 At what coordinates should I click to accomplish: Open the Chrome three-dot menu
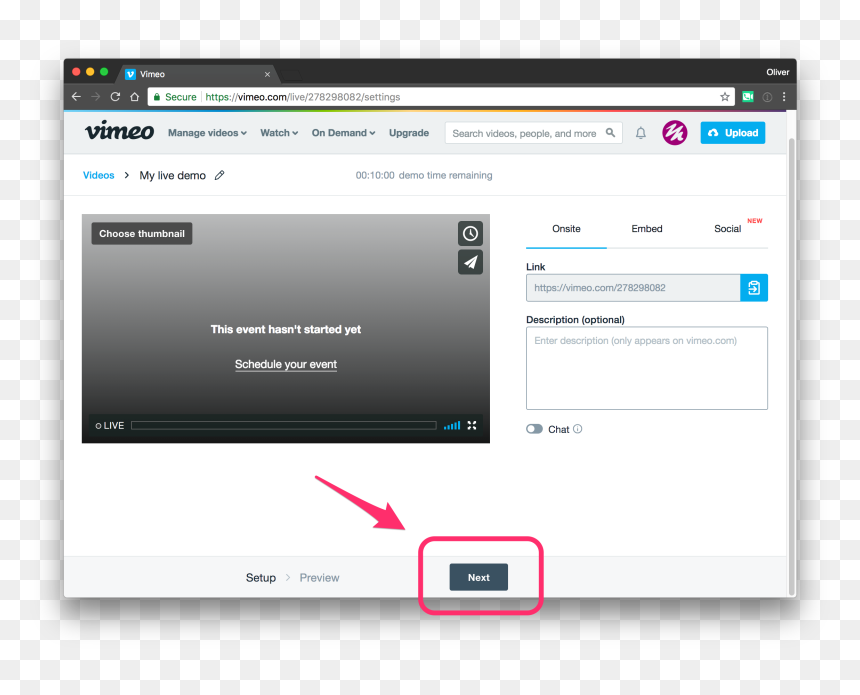click(x=784, y=97)
